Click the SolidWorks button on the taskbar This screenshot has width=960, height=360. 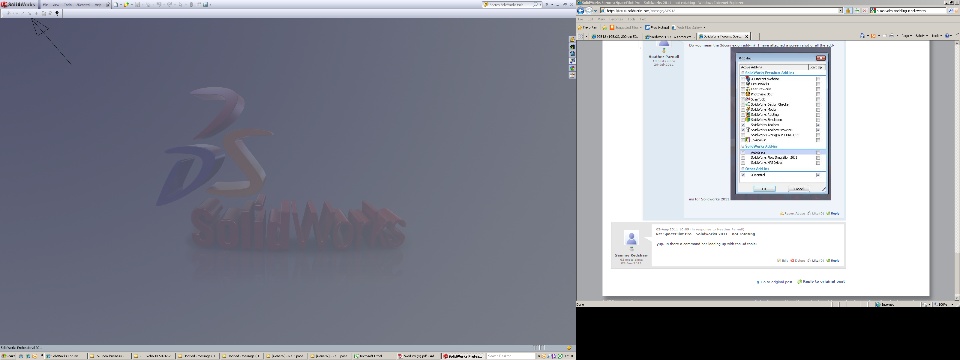coord(462,356)
